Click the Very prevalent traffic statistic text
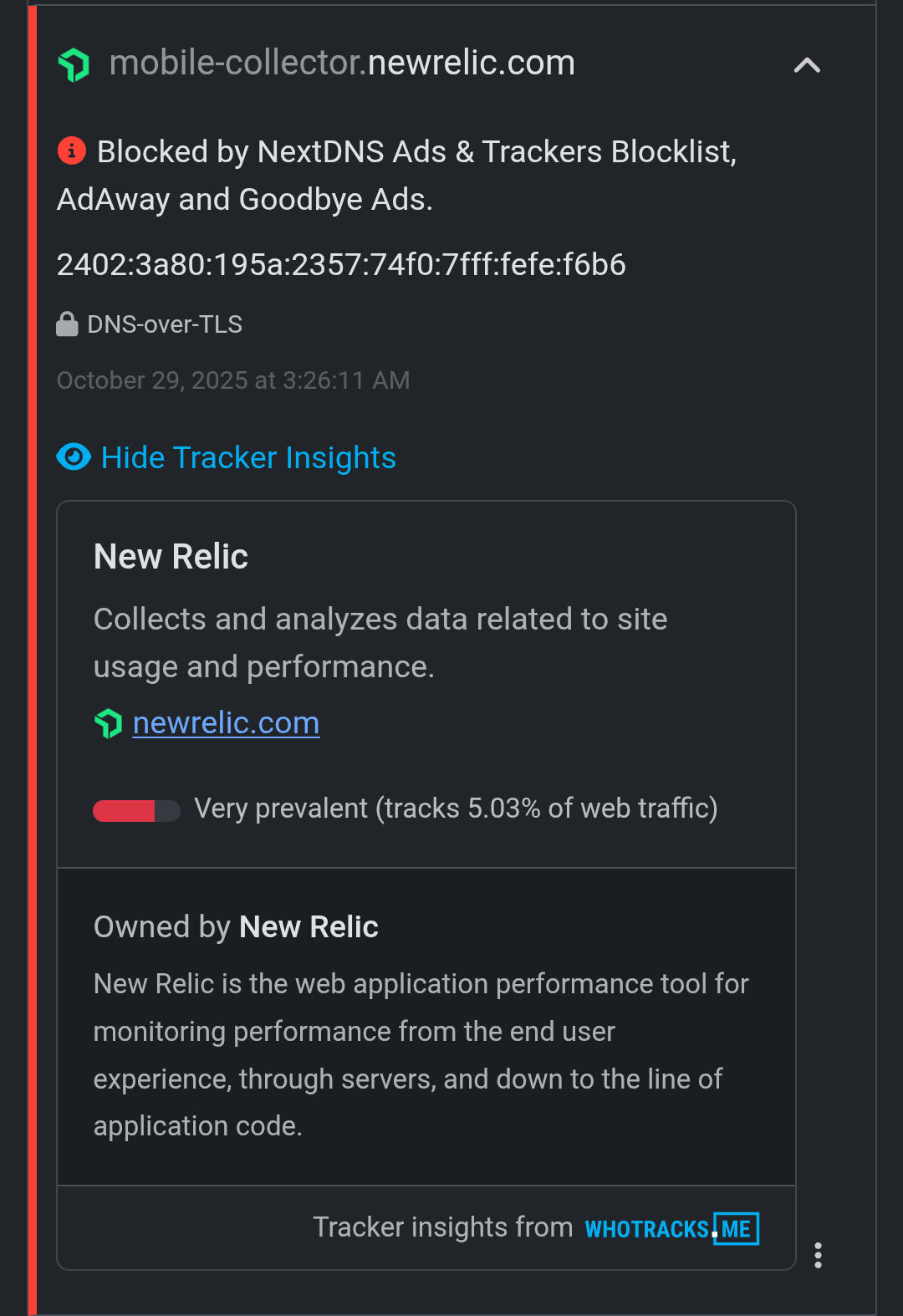The image size is (903, 1316). point(456,808)
